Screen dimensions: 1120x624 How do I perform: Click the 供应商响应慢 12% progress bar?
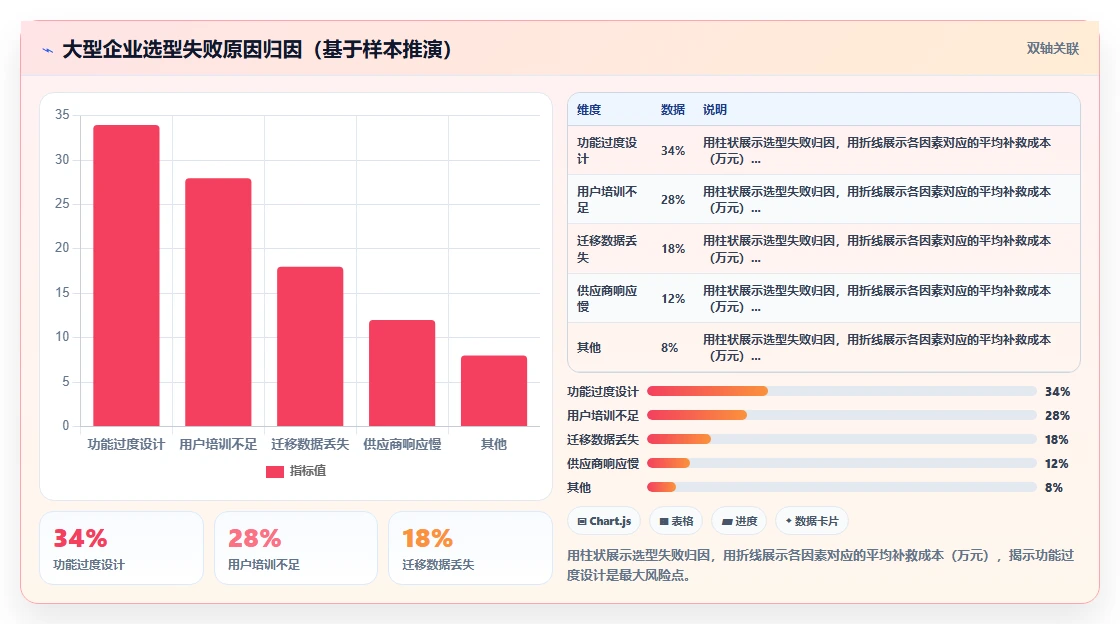841,463
